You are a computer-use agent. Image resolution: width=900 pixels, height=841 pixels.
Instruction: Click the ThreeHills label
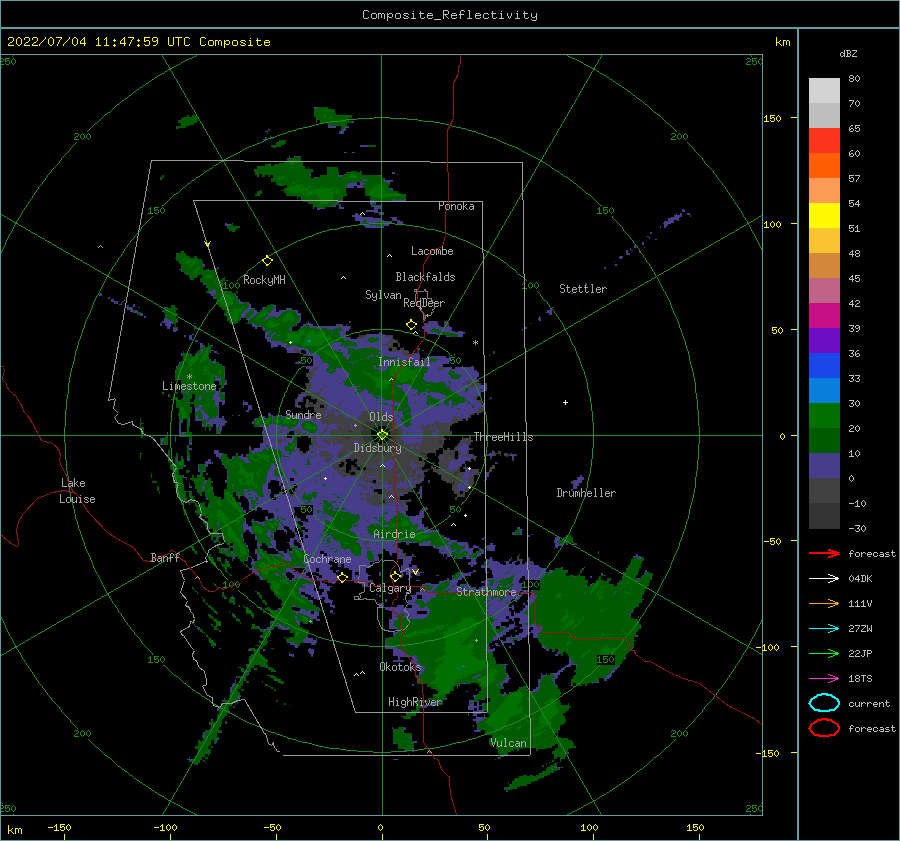pos(503,437)
